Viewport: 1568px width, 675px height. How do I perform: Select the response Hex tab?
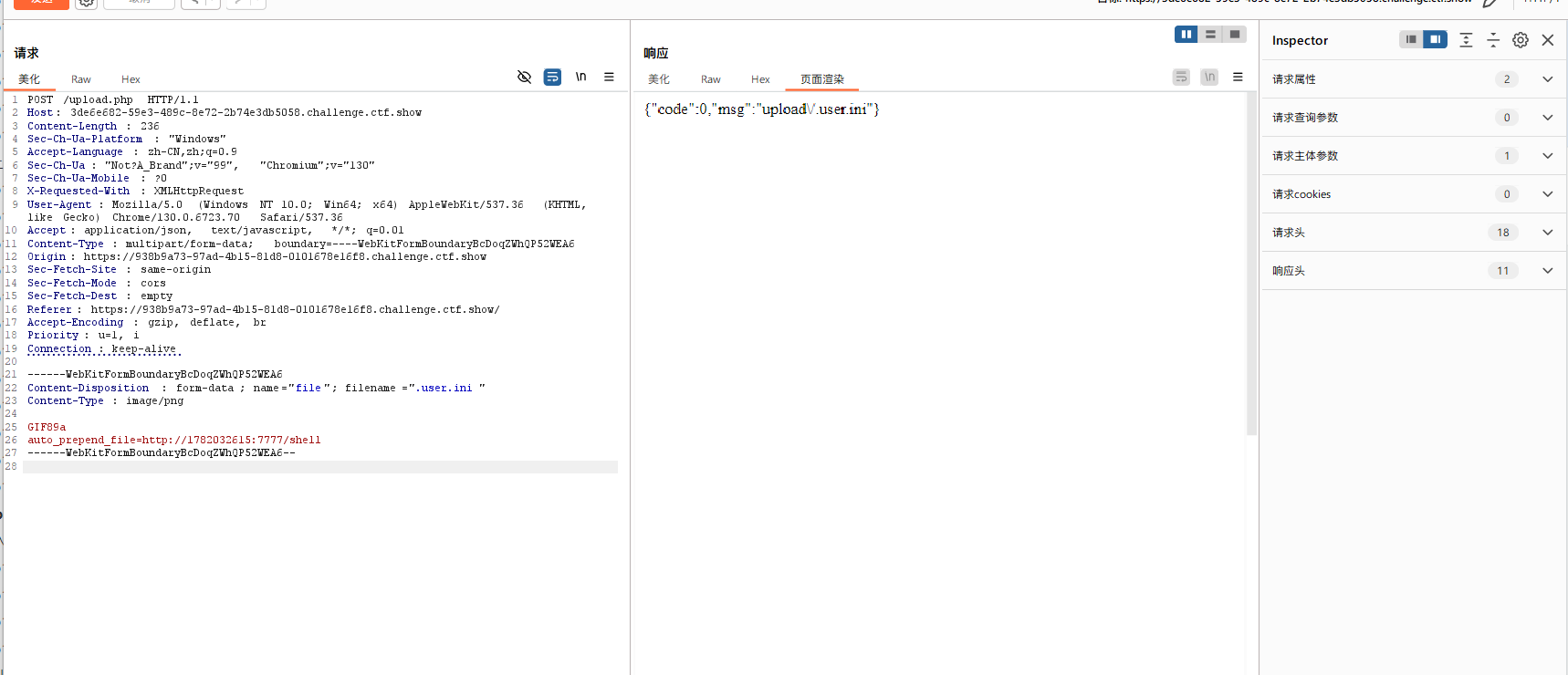coord(760,79)
